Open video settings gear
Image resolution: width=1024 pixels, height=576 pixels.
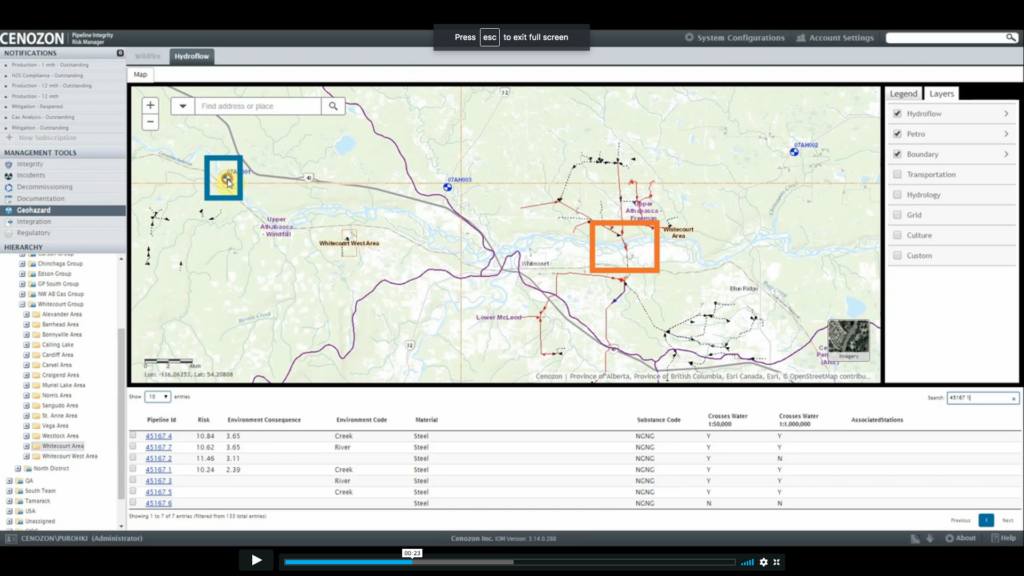coord(763,562)
